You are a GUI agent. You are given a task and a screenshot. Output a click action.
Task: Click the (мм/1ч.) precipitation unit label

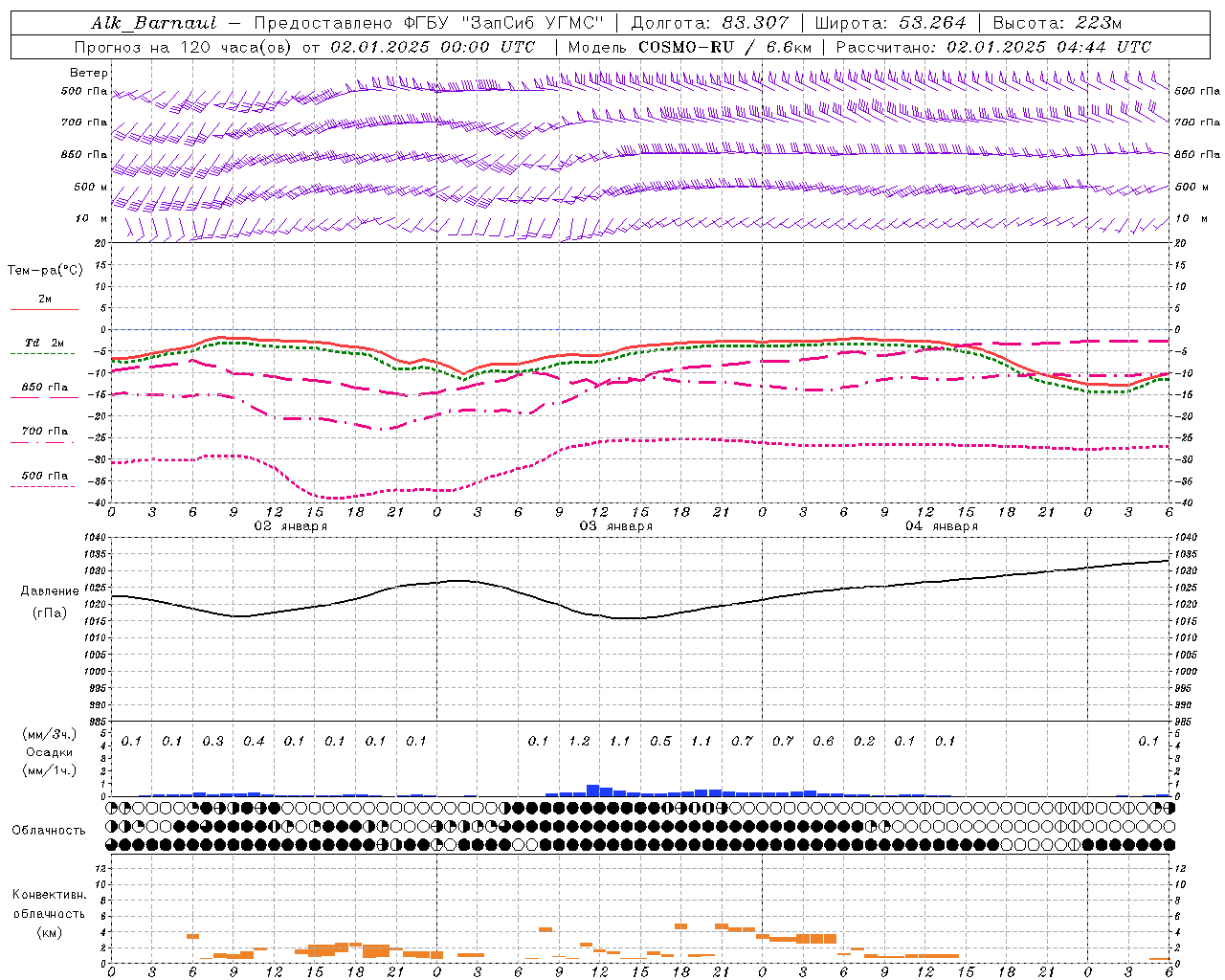(x=50, y=770)
